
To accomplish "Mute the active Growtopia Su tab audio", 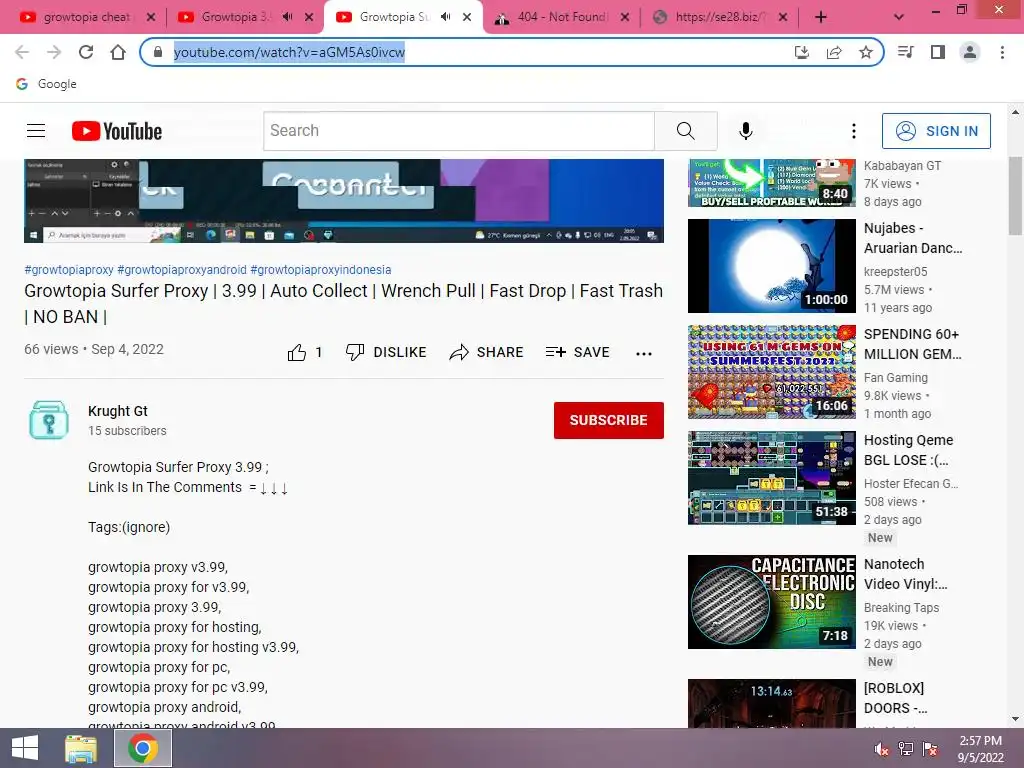I will pyautogui.click(x=445, y=17).
